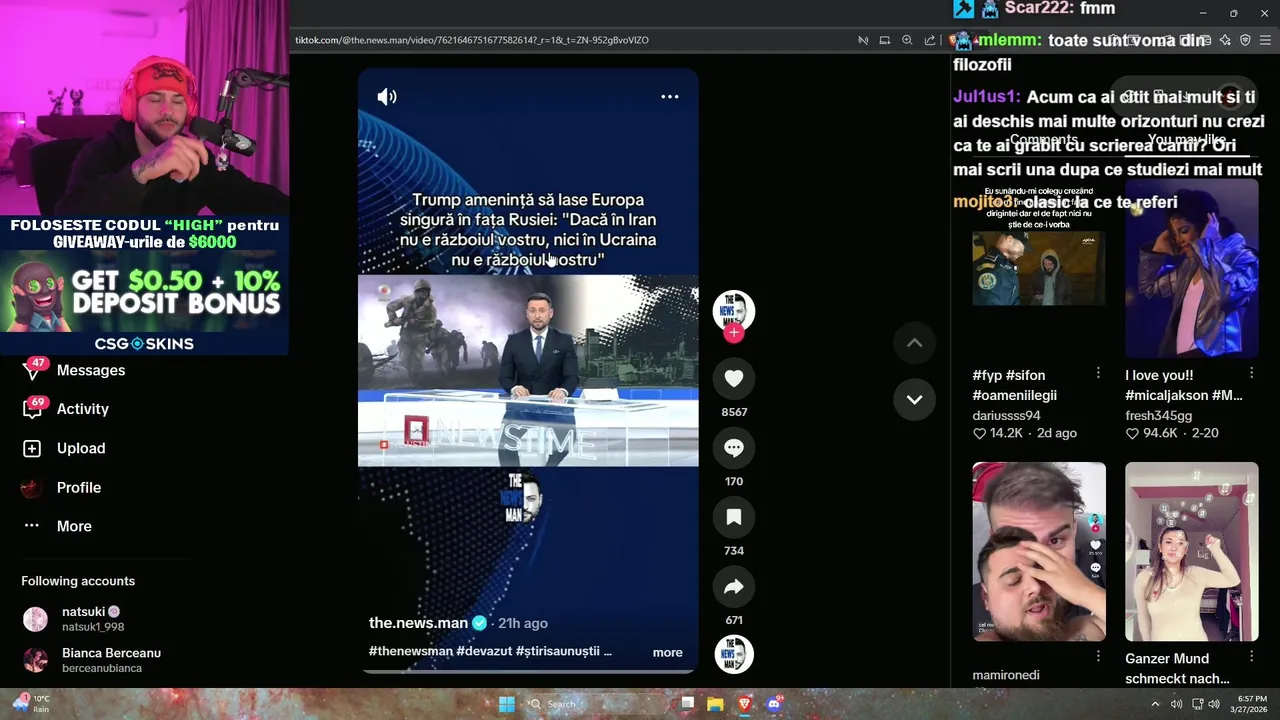Open the.news.man avatar above the follow plus

734,309
